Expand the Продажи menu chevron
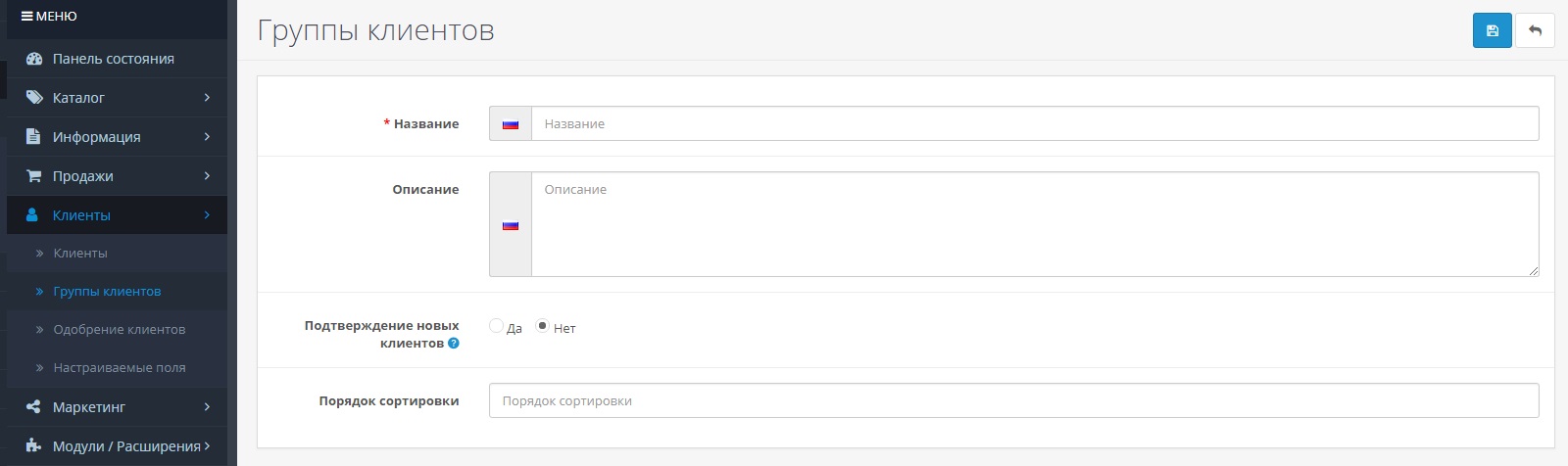Image resolution: width=1568 pixels, height=466 pixels. [x=207, y=176]
